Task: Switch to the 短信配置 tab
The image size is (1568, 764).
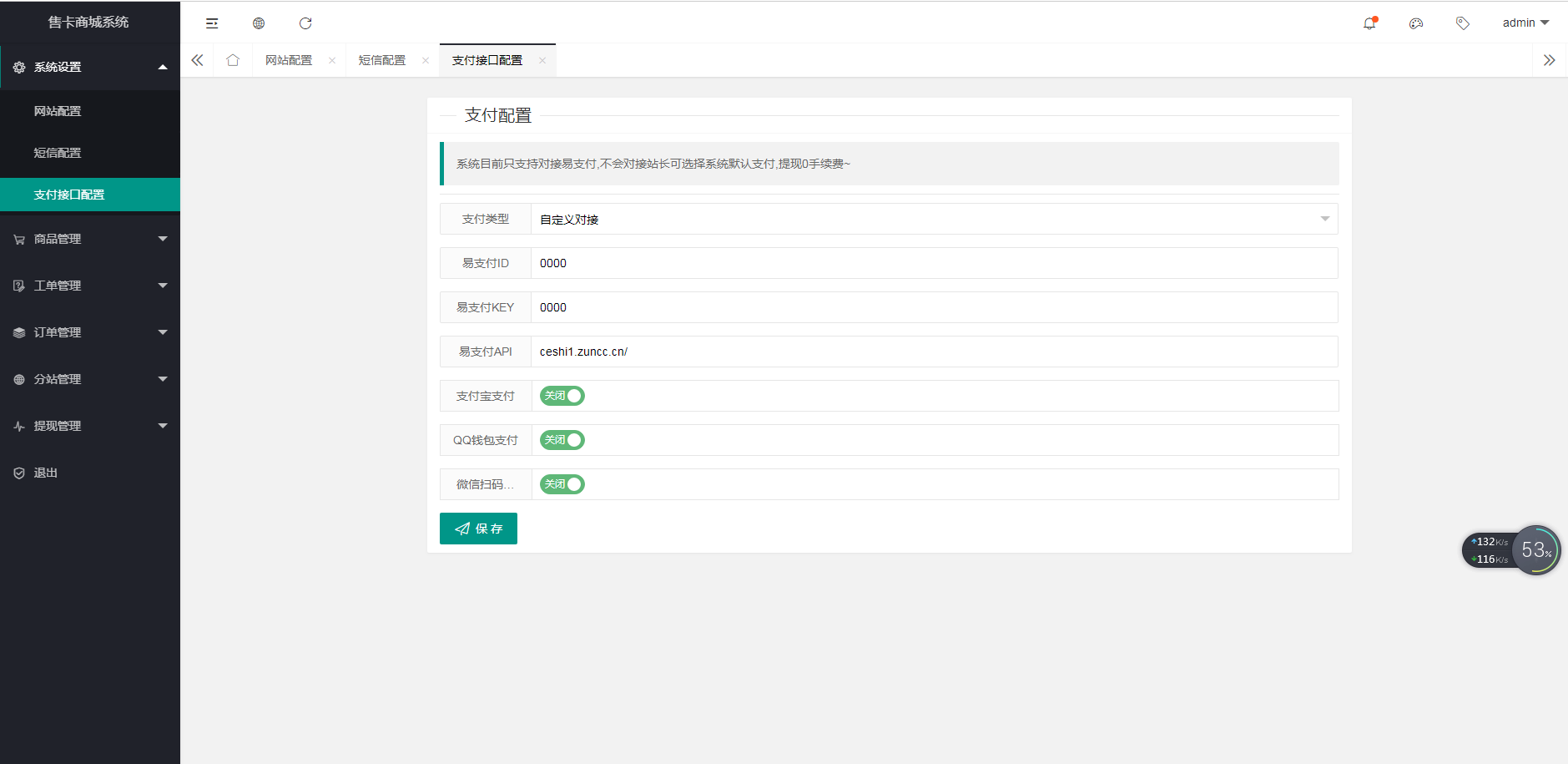Action: click(x=382, y=60)
